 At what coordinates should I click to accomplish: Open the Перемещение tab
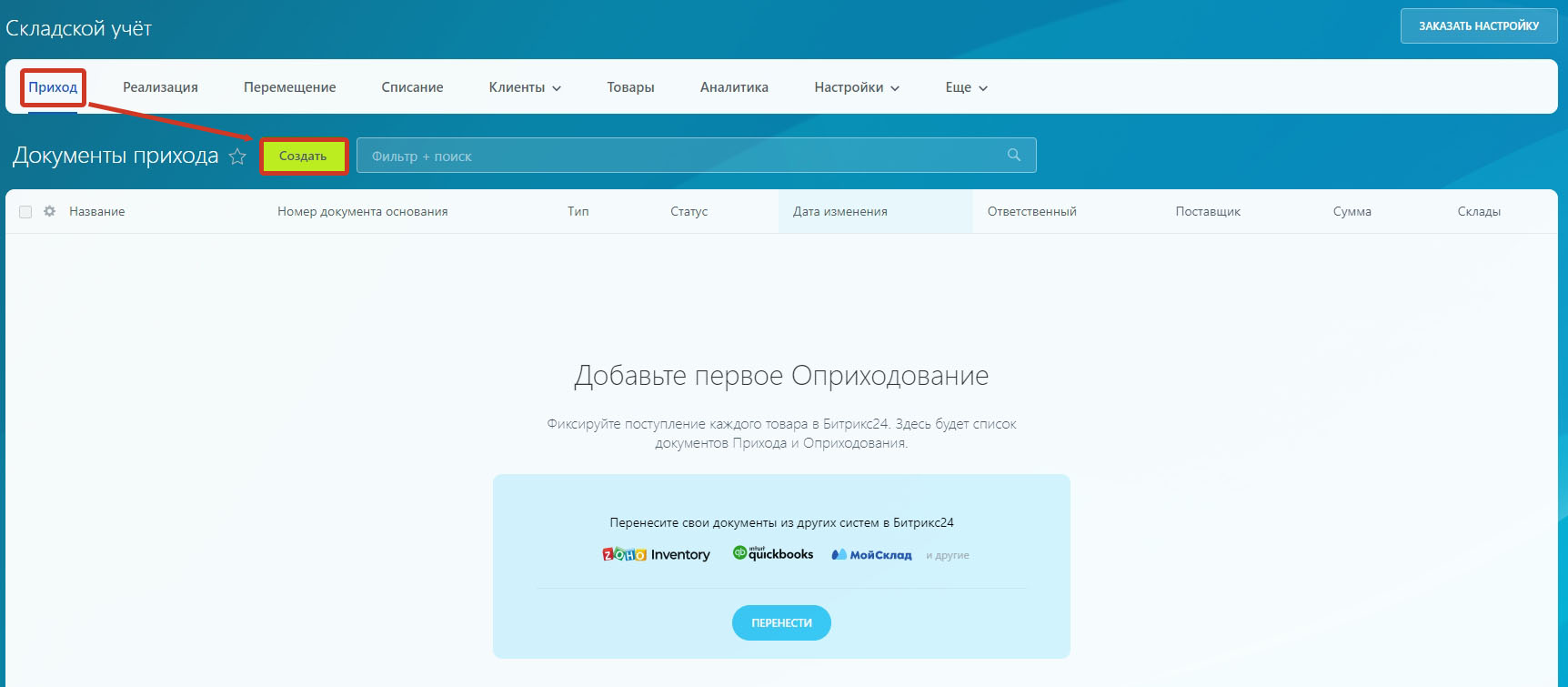[x=289, y=87]
